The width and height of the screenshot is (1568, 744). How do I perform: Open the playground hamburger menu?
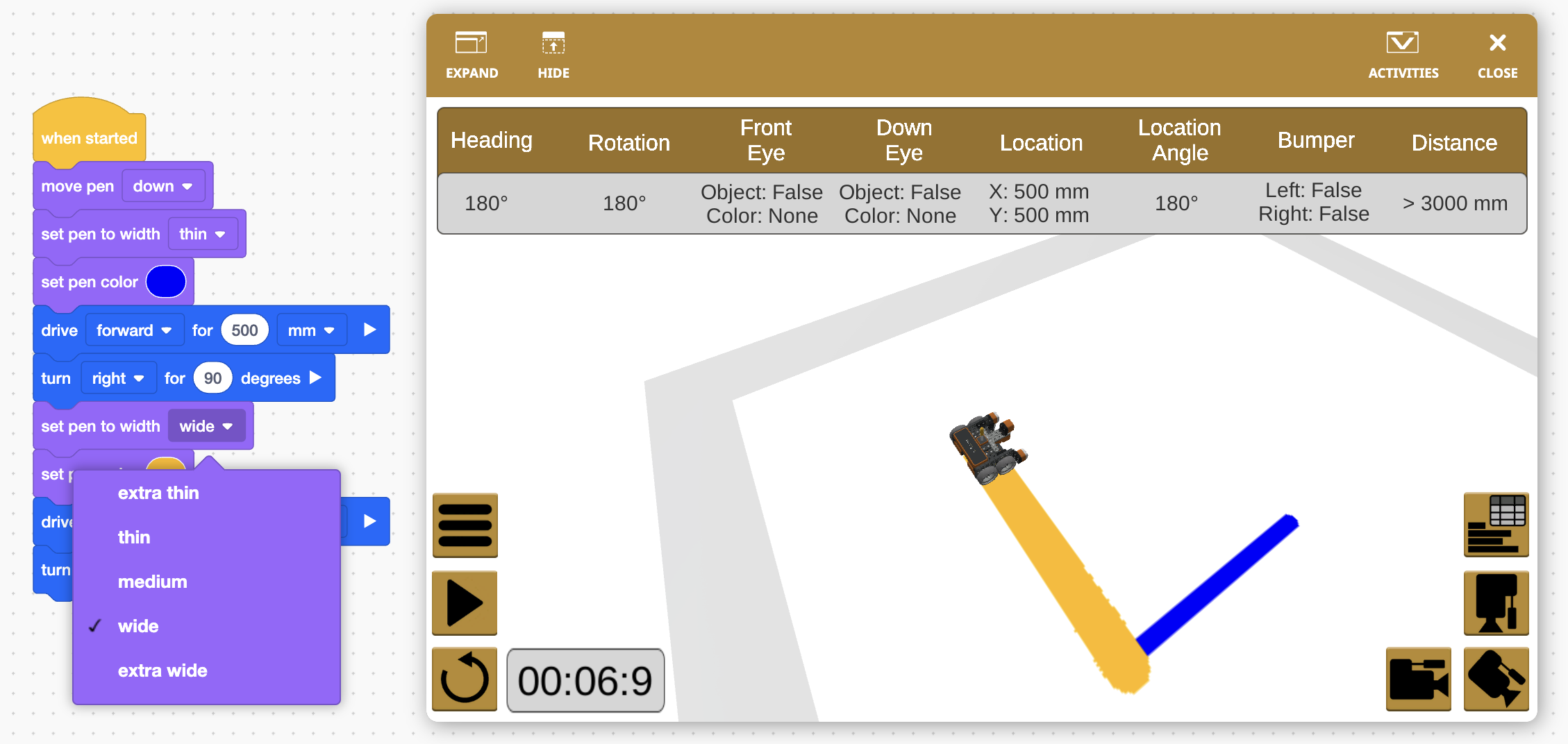tap(464, 525)
